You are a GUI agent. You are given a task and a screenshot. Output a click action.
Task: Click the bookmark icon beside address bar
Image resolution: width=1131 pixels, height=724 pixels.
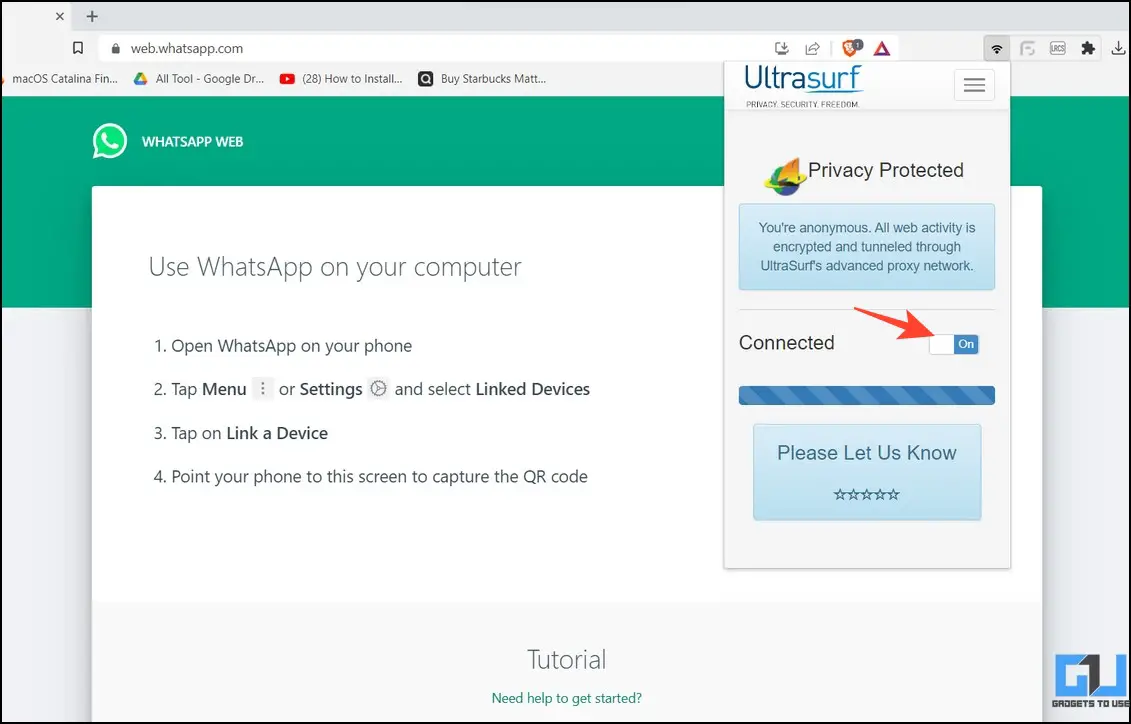point(78,48)
